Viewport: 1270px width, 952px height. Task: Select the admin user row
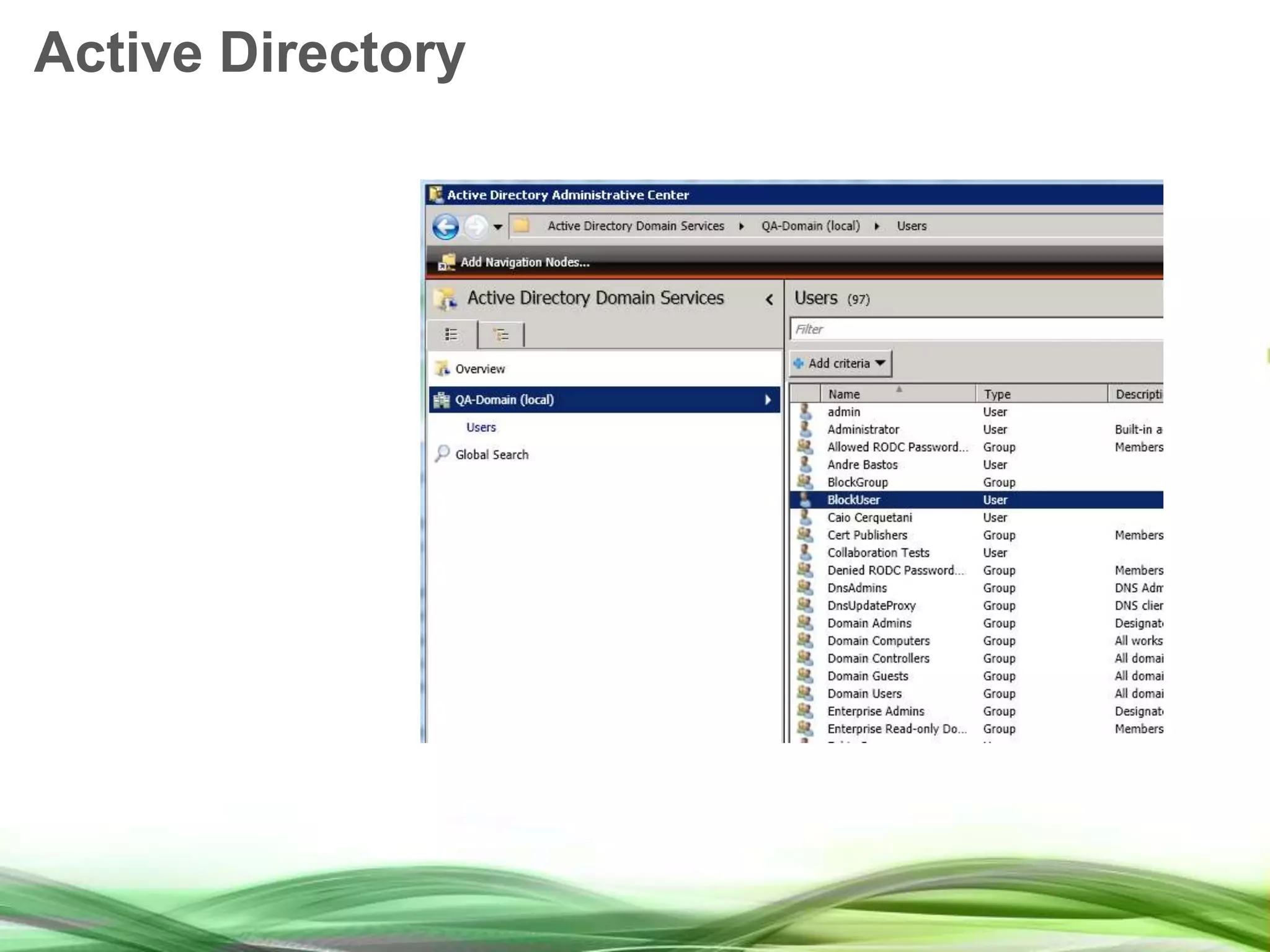coord(977,412)
